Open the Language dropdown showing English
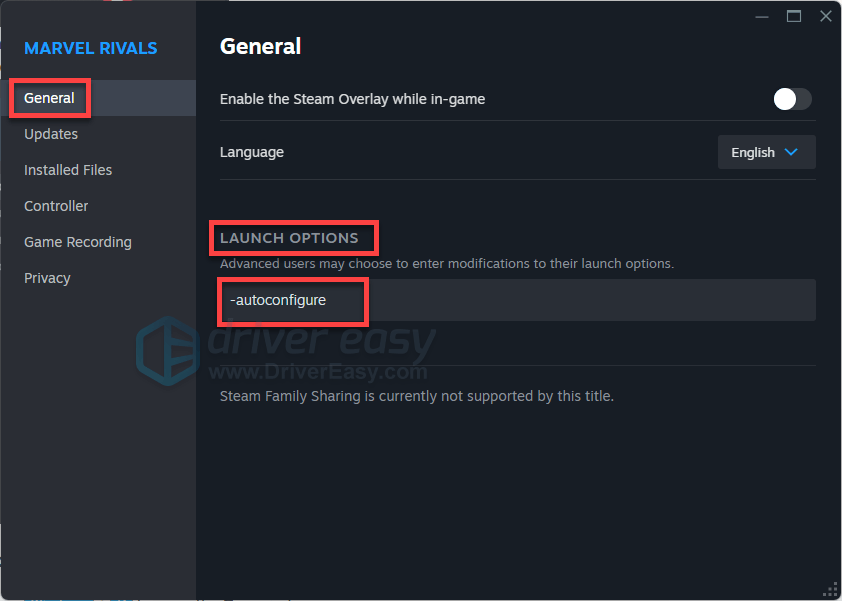The height and width of the screenshot is (601, 842). [766, 152]
